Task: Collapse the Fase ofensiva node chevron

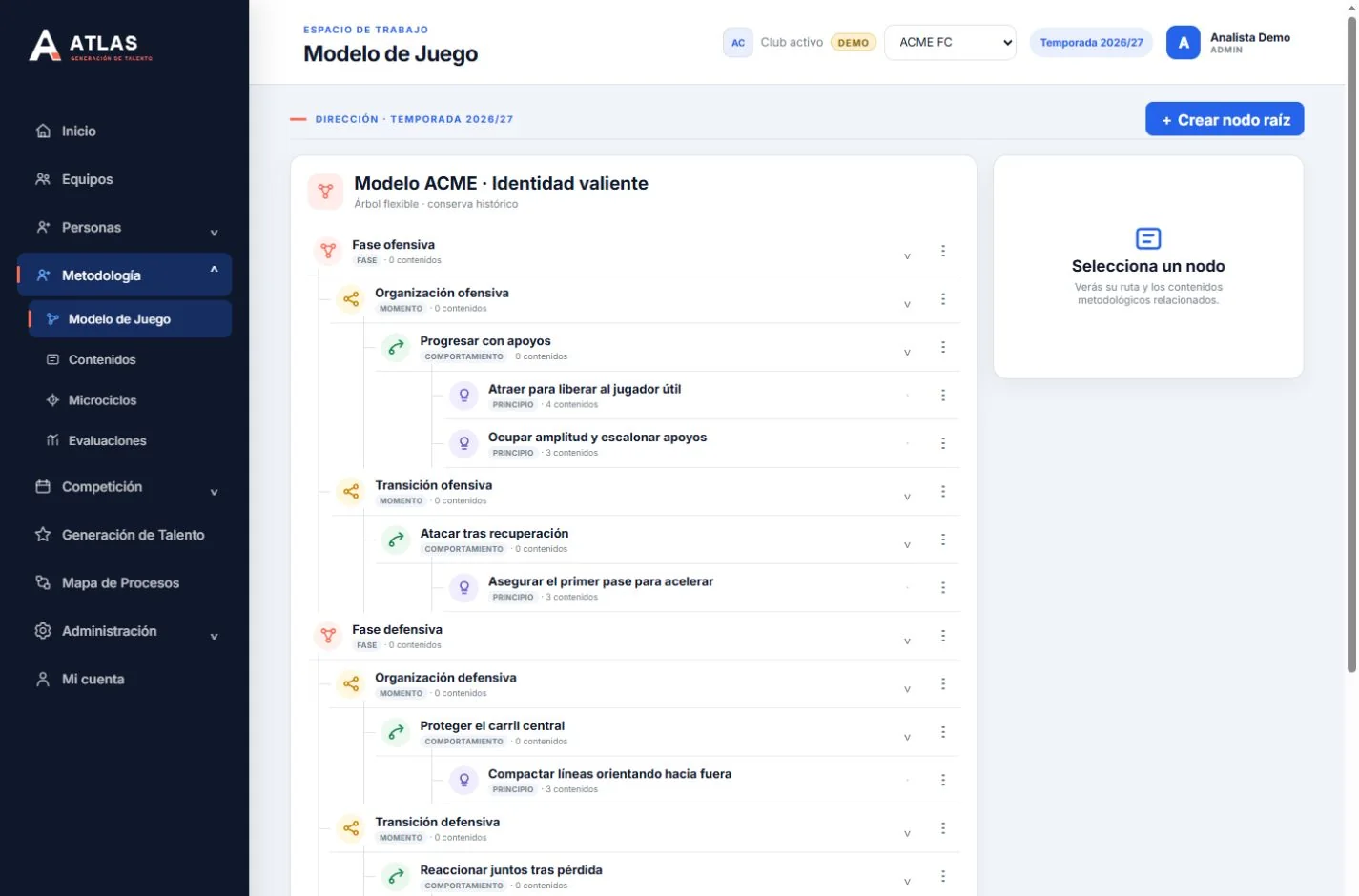Action: (x=907, y=256)
